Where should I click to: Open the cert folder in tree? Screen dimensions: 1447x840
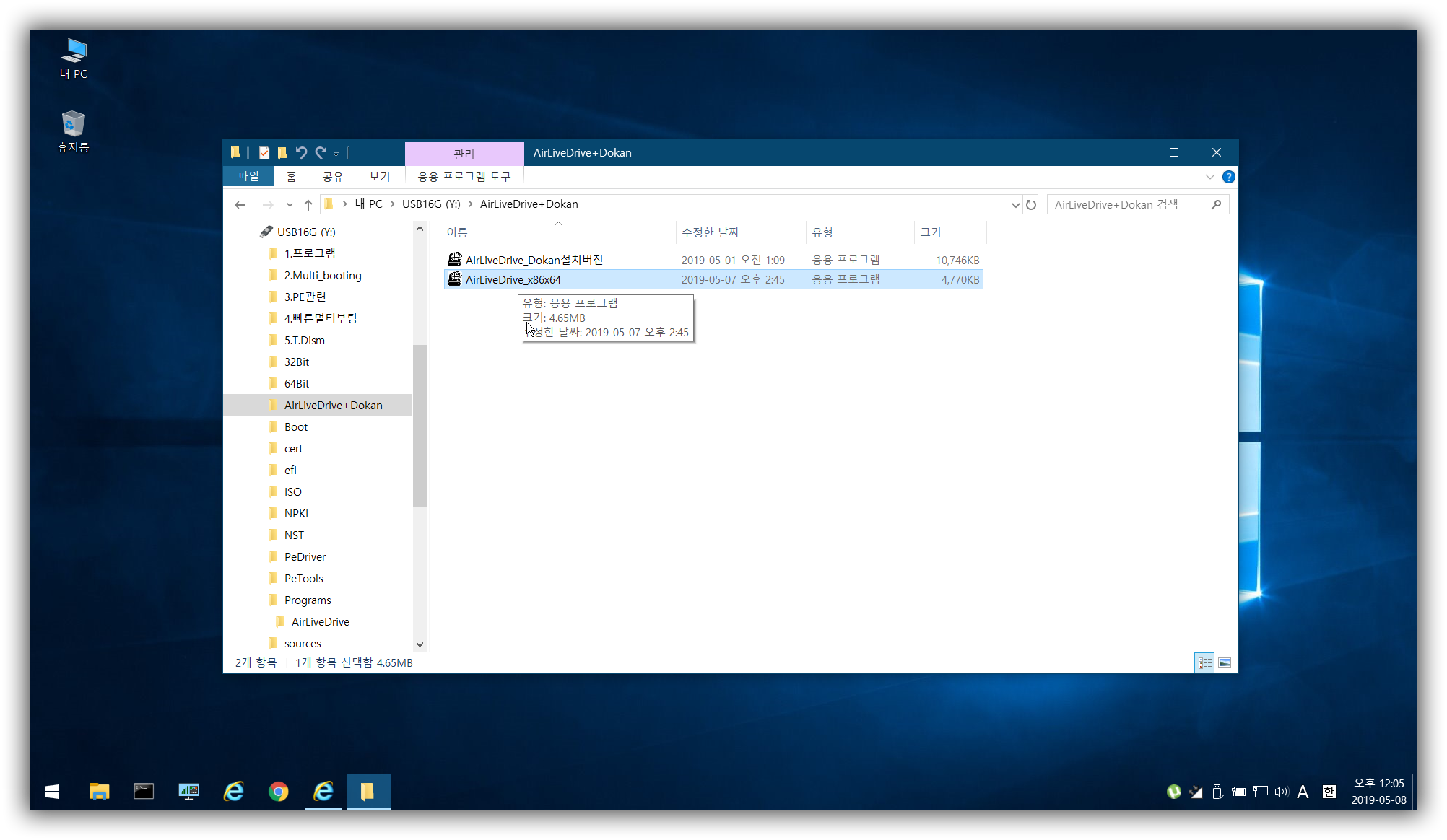click(293, 449)
